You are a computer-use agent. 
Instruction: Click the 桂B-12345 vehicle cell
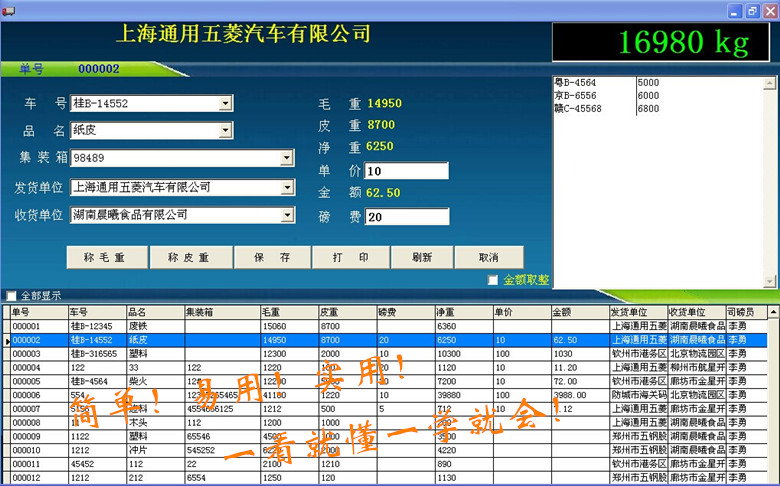click(97, 326)
